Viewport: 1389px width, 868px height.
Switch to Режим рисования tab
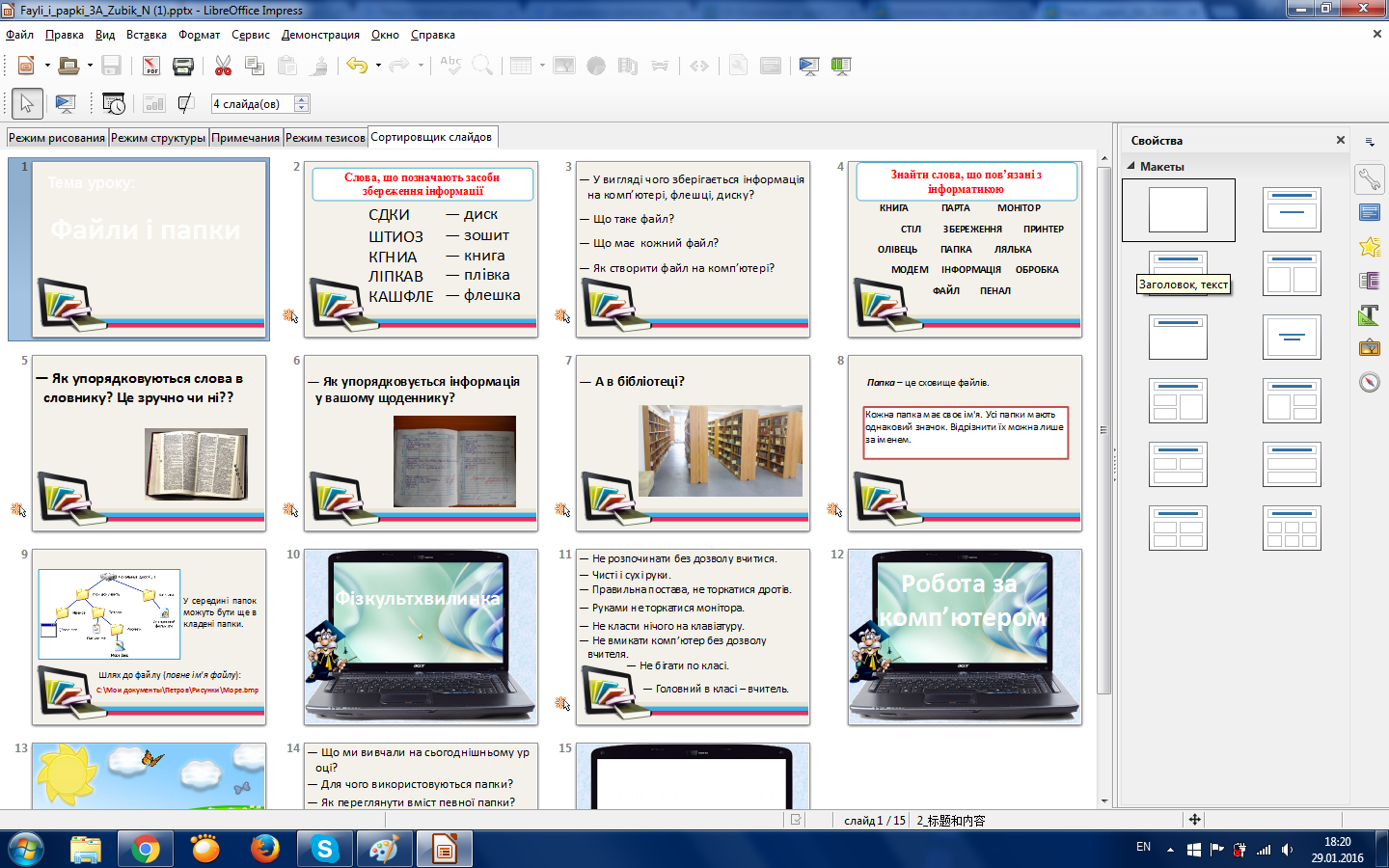[57, 138]
